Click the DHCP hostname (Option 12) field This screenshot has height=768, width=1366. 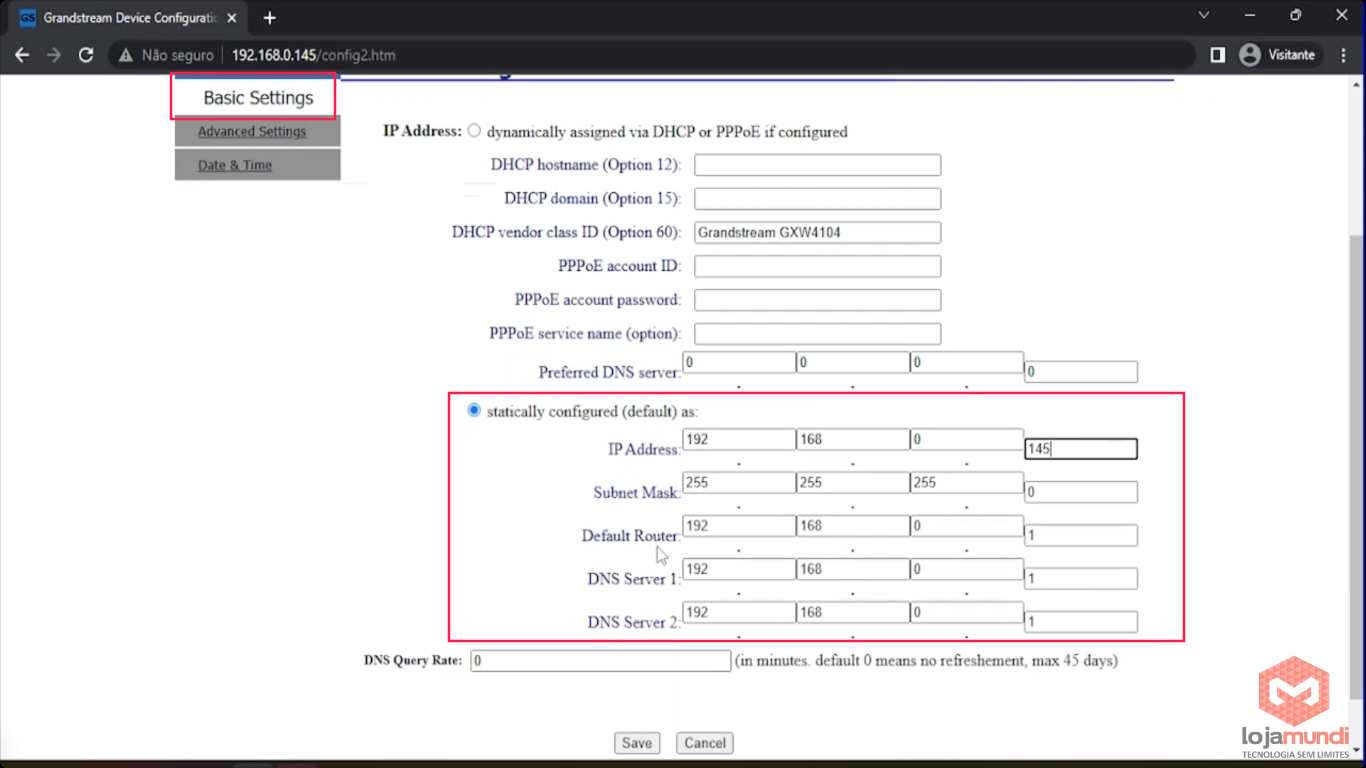click(817, 165)
